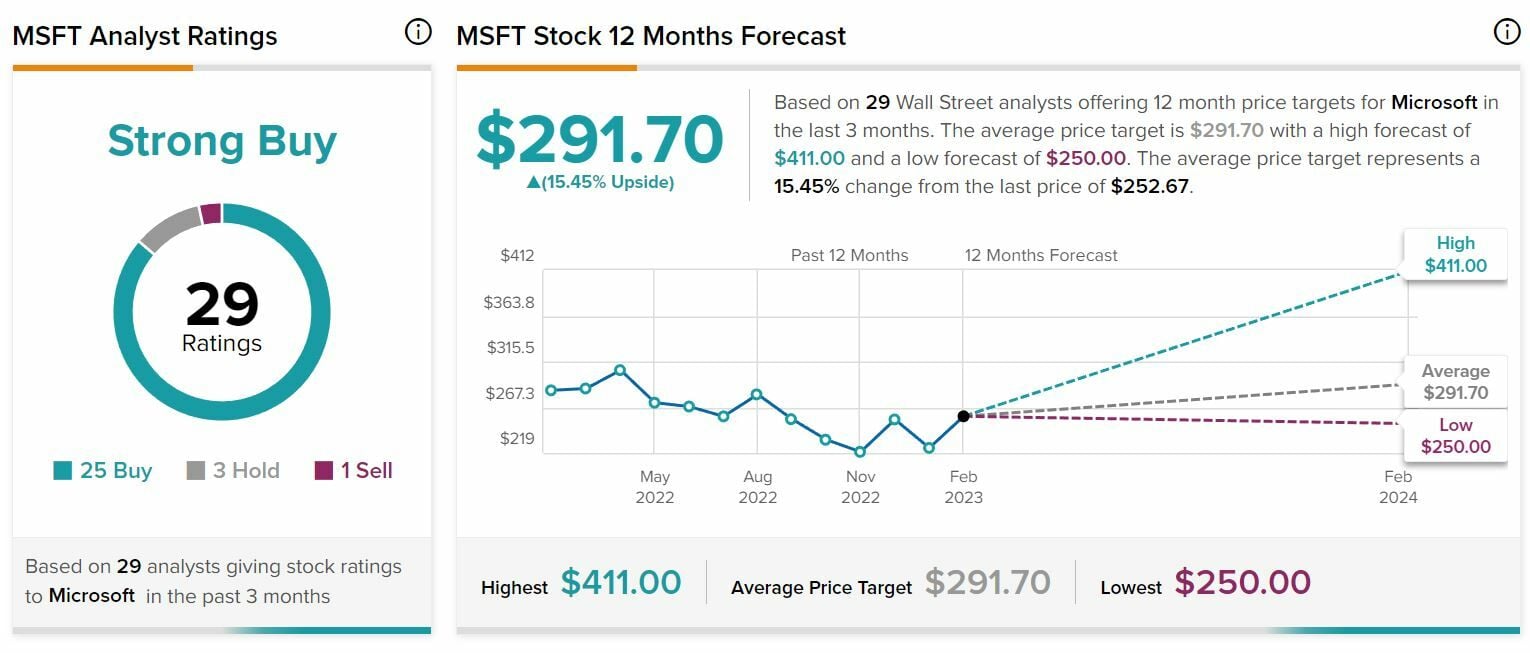Click the large $291.70 price target

tap(599, 140)
